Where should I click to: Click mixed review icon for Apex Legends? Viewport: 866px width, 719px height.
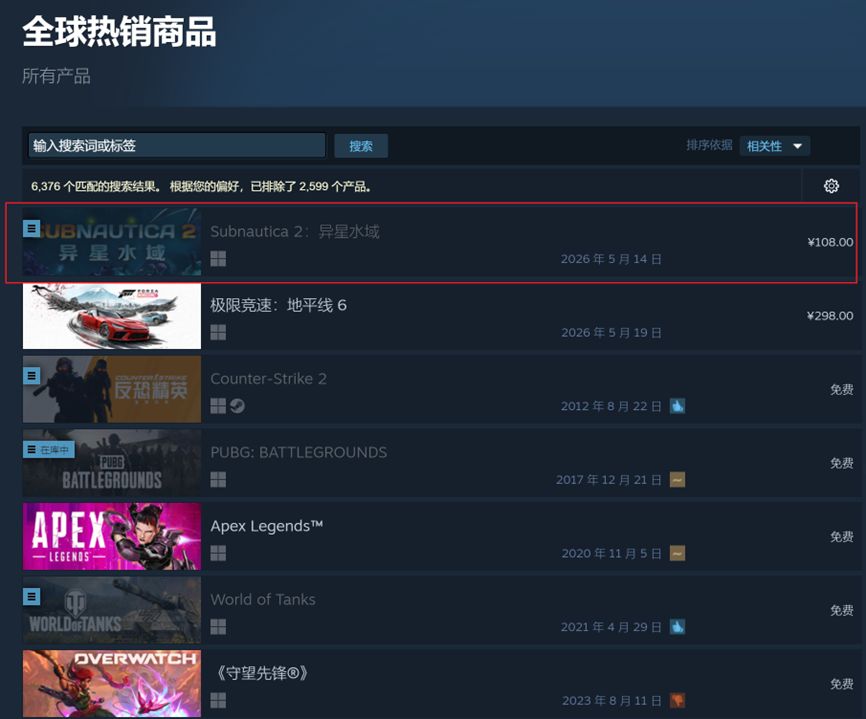point(677,553)
